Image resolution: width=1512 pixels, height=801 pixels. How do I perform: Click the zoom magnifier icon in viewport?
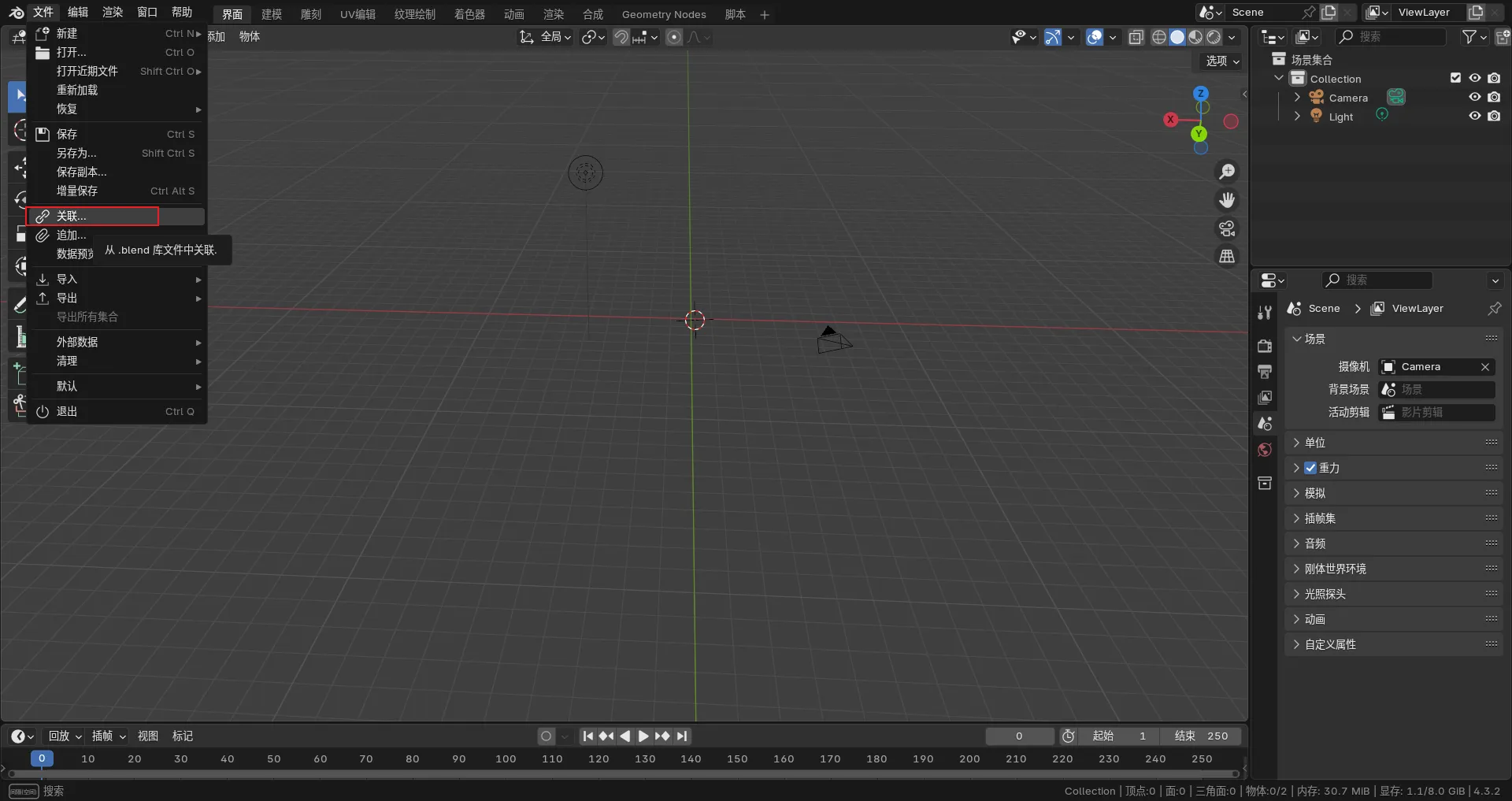pyautogui.click(x=1227, y=172)
